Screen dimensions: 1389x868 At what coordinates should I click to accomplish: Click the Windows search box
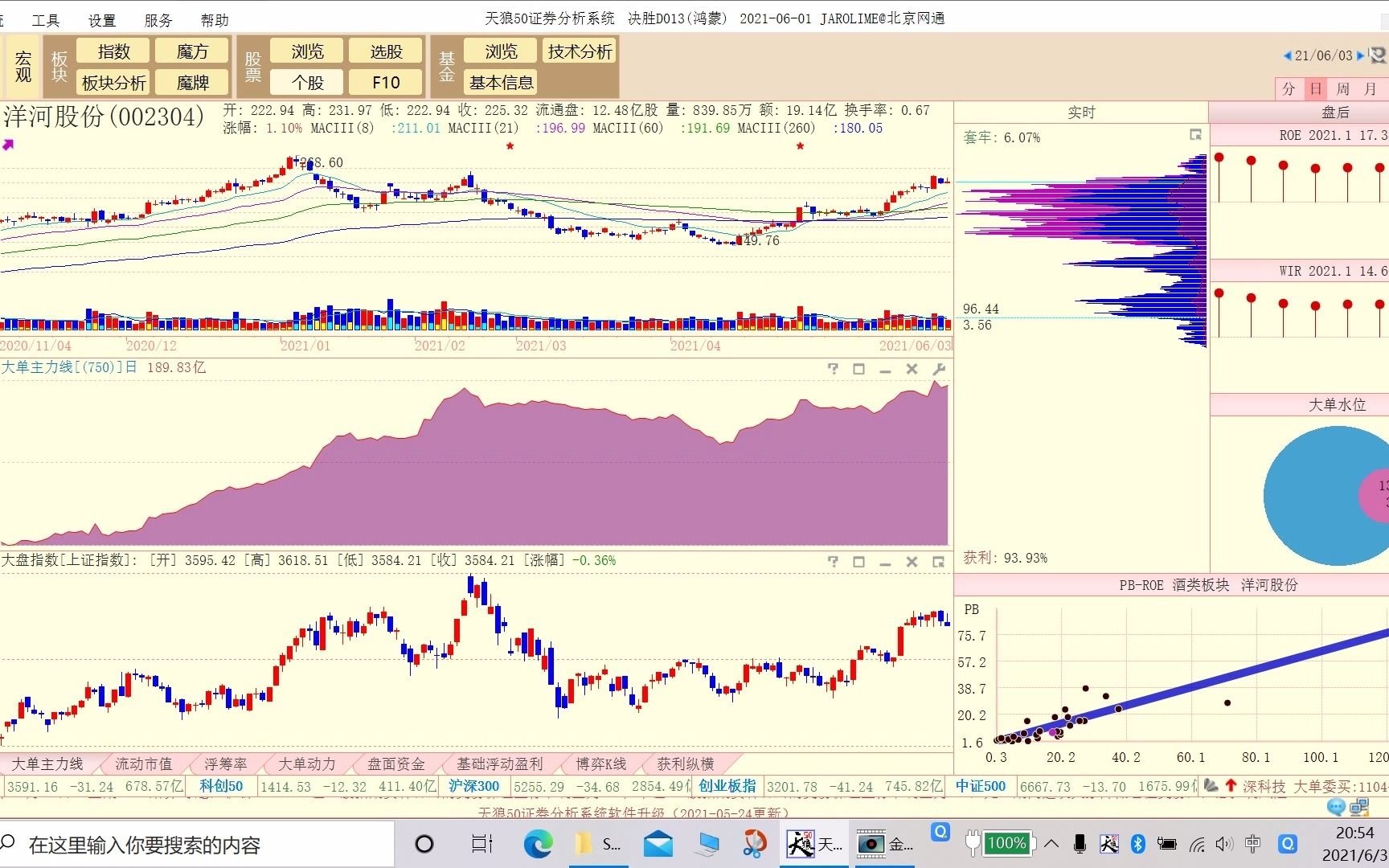[x=197, y=845]
